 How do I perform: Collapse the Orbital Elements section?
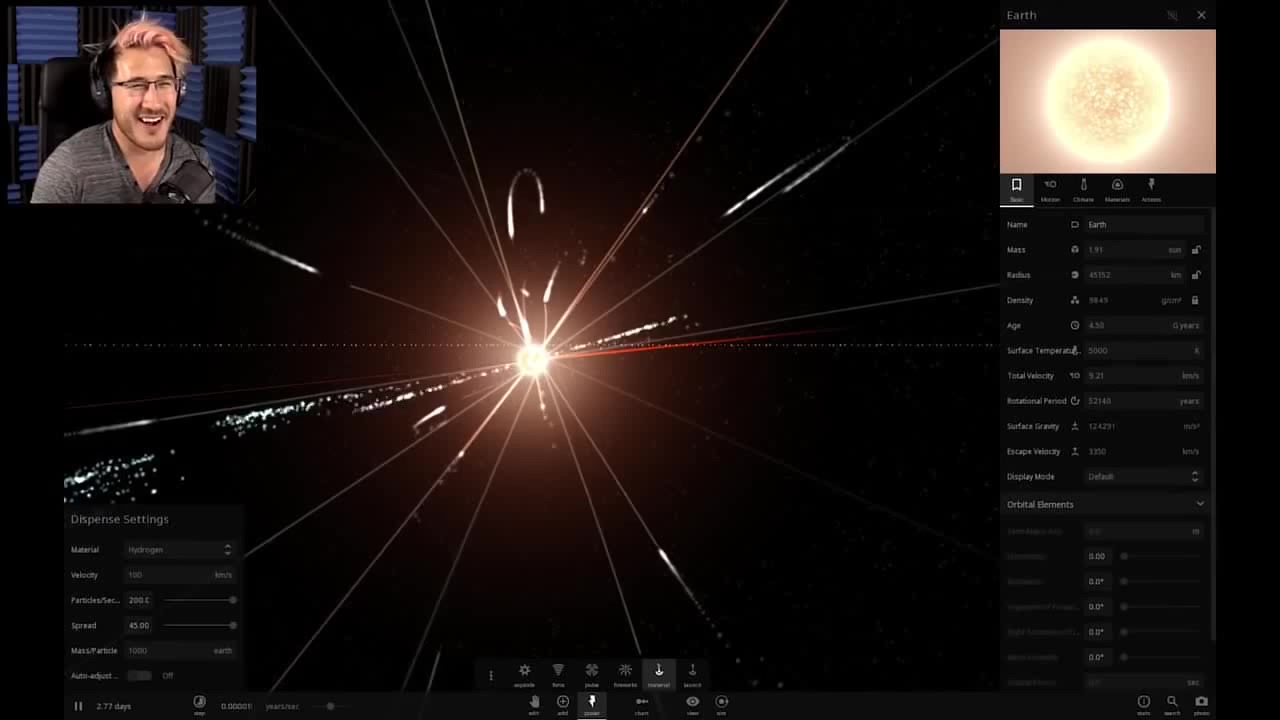coord(1200,504)
